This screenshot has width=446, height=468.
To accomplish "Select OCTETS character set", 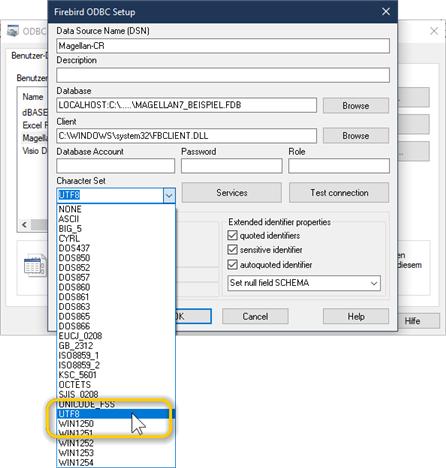I will [x=116, y=385].
